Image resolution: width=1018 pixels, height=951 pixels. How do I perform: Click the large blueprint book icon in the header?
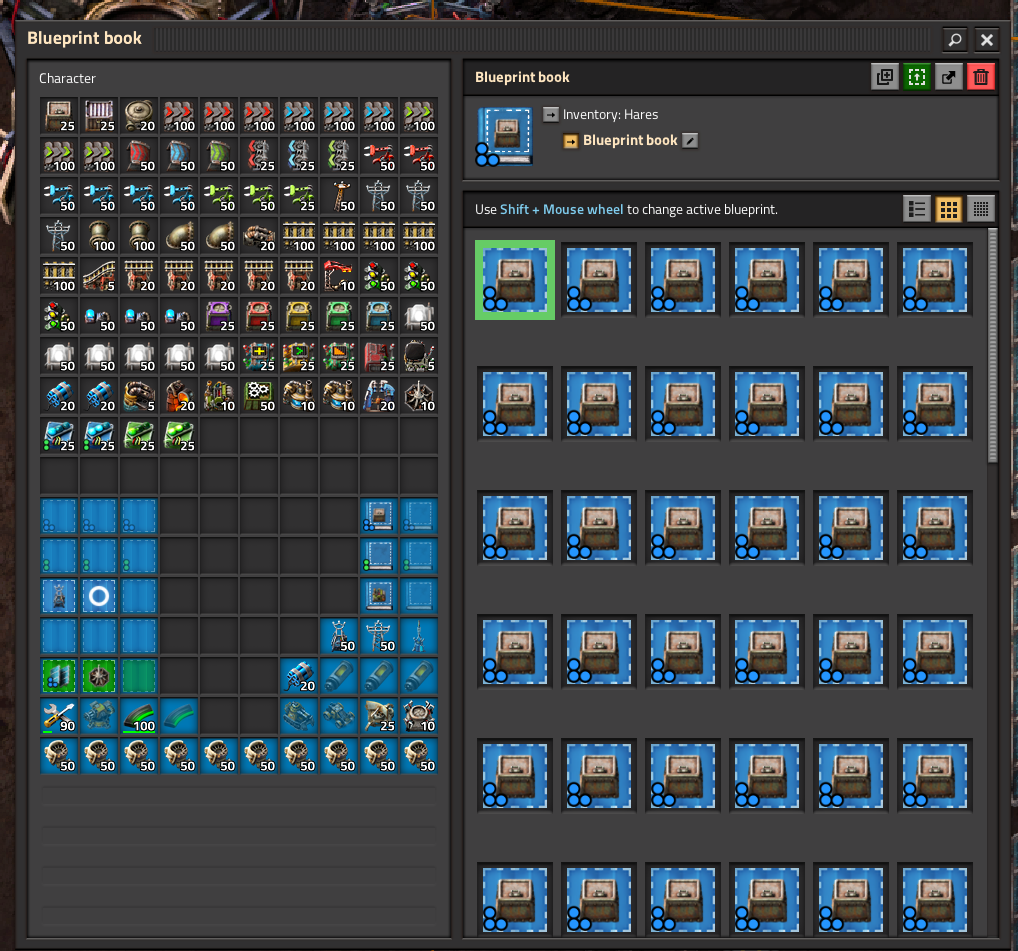505,136
